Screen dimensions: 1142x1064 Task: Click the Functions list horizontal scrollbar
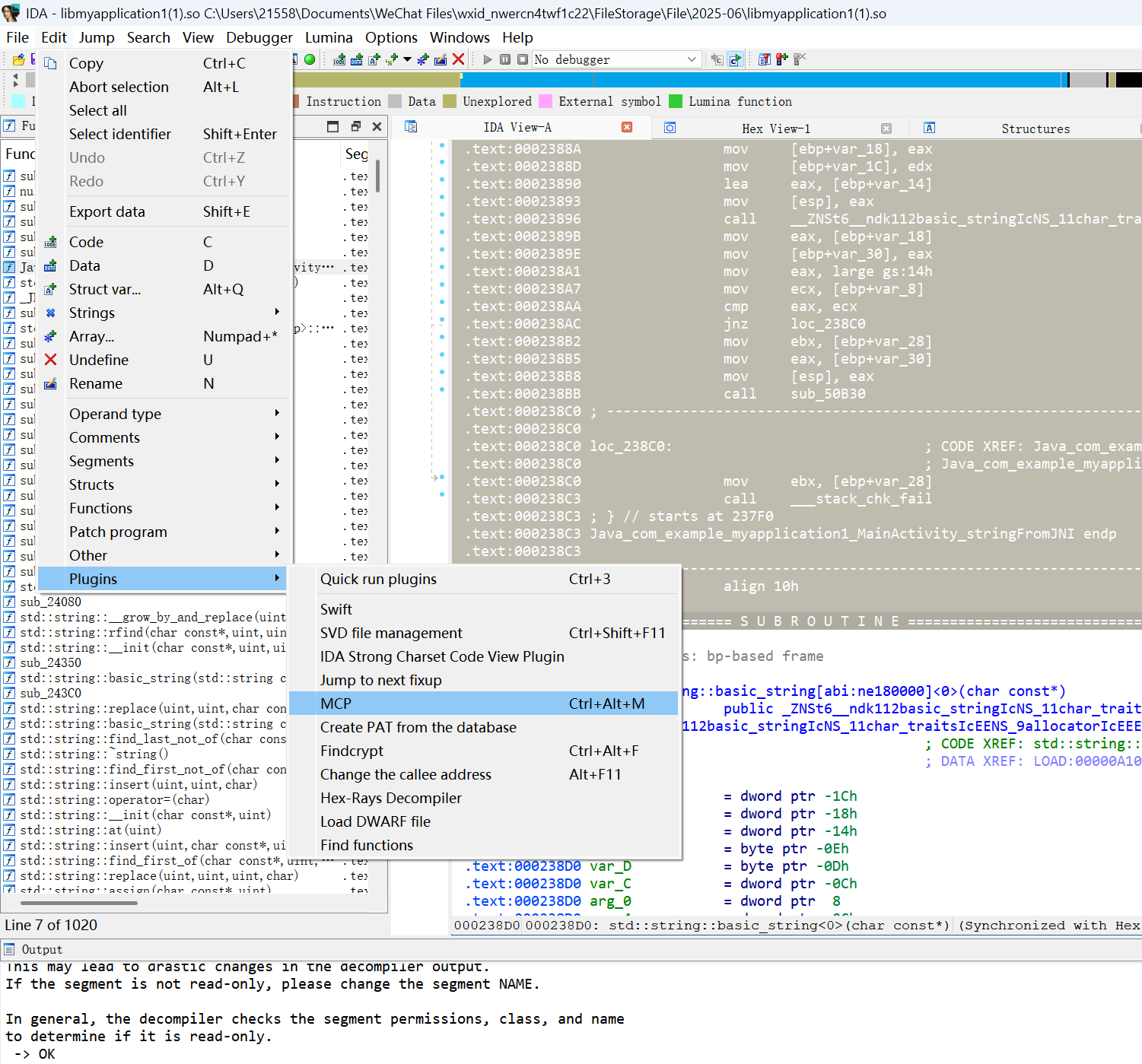[x=79, y=903]
